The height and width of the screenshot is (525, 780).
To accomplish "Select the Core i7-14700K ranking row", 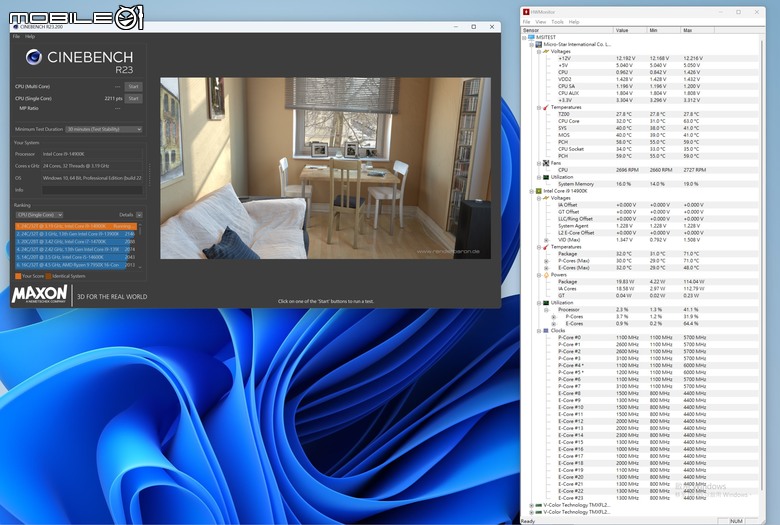I will point(76,242).
